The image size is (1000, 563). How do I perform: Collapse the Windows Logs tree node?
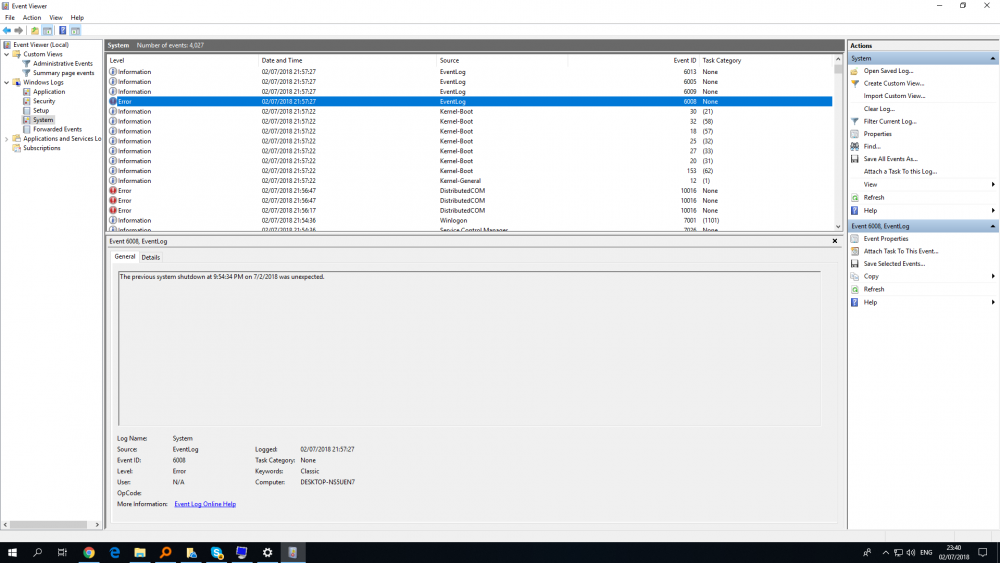[x=7, y=82]
